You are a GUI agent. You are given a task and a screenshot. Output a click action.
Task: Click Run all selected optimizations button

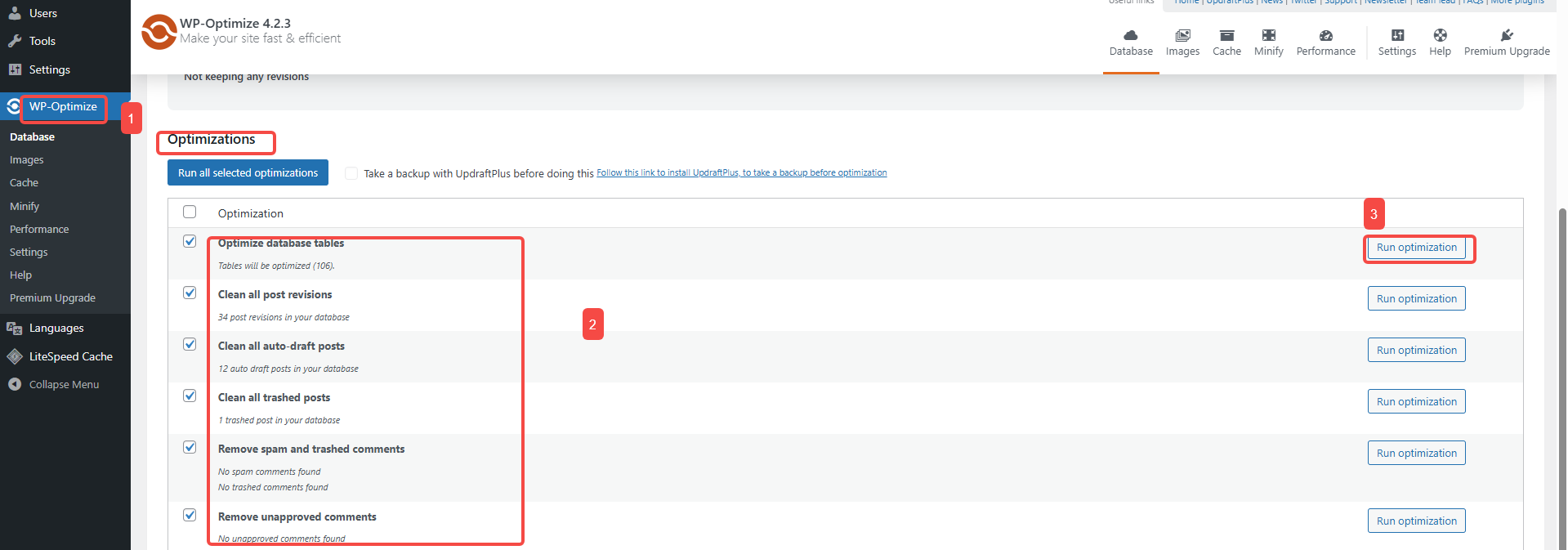(x=248, y=172)
